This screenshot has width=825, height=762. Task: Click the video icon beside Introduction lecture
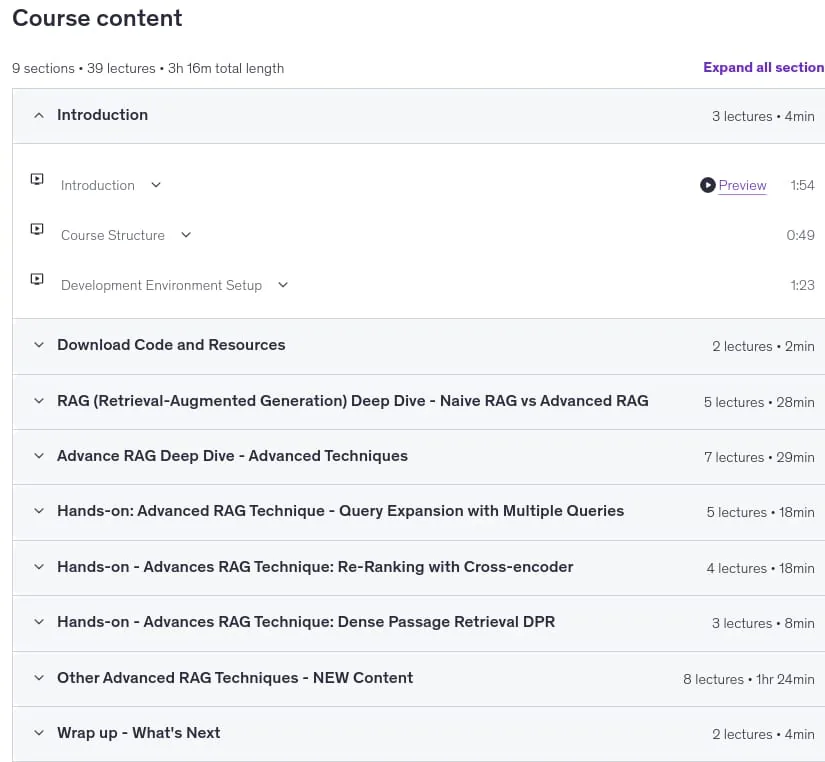tap(37, 179)
